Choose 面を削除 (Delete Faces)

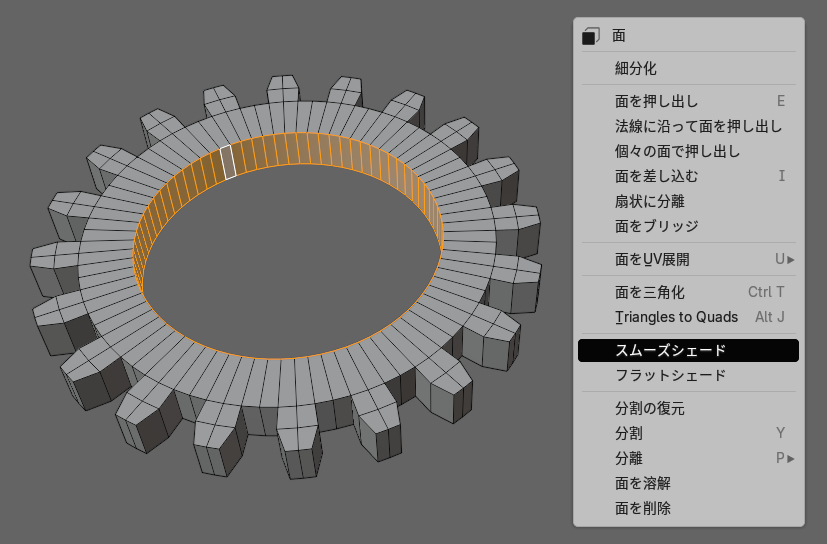point(688,508)
